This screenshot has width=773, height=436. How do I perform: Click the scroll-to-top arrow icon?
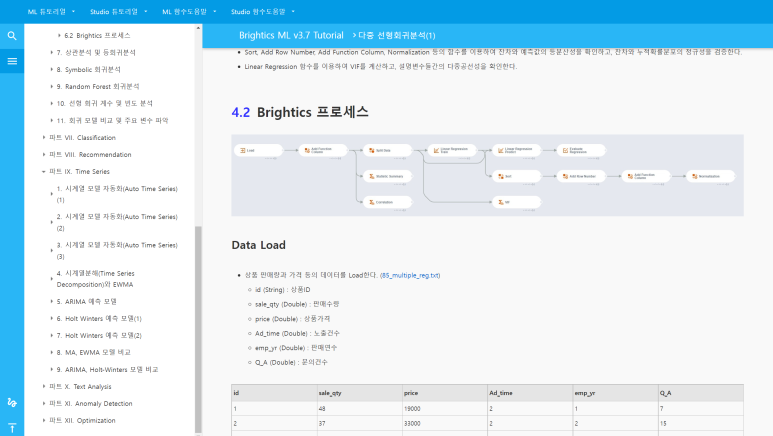click(12, 428)
